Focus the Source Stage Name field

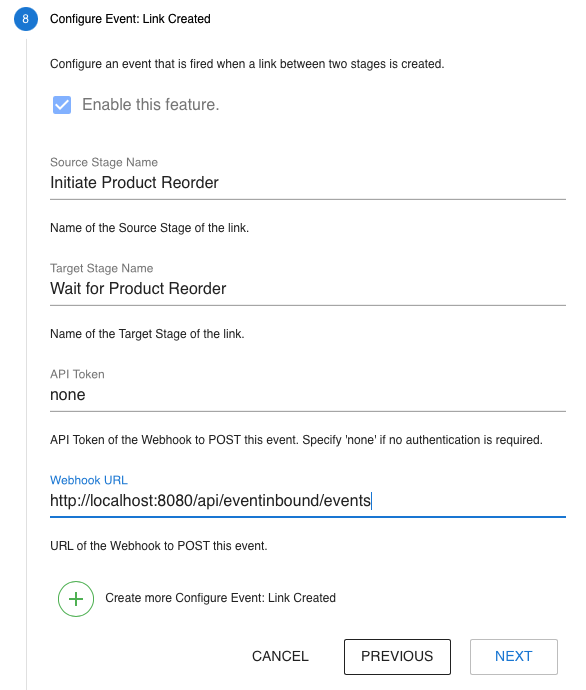(308, 183)
